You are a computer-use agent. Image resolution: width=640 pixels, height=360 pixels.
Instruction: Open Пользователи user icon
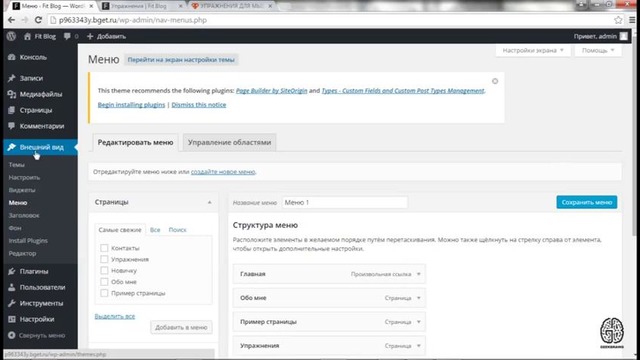pos(11,287)
